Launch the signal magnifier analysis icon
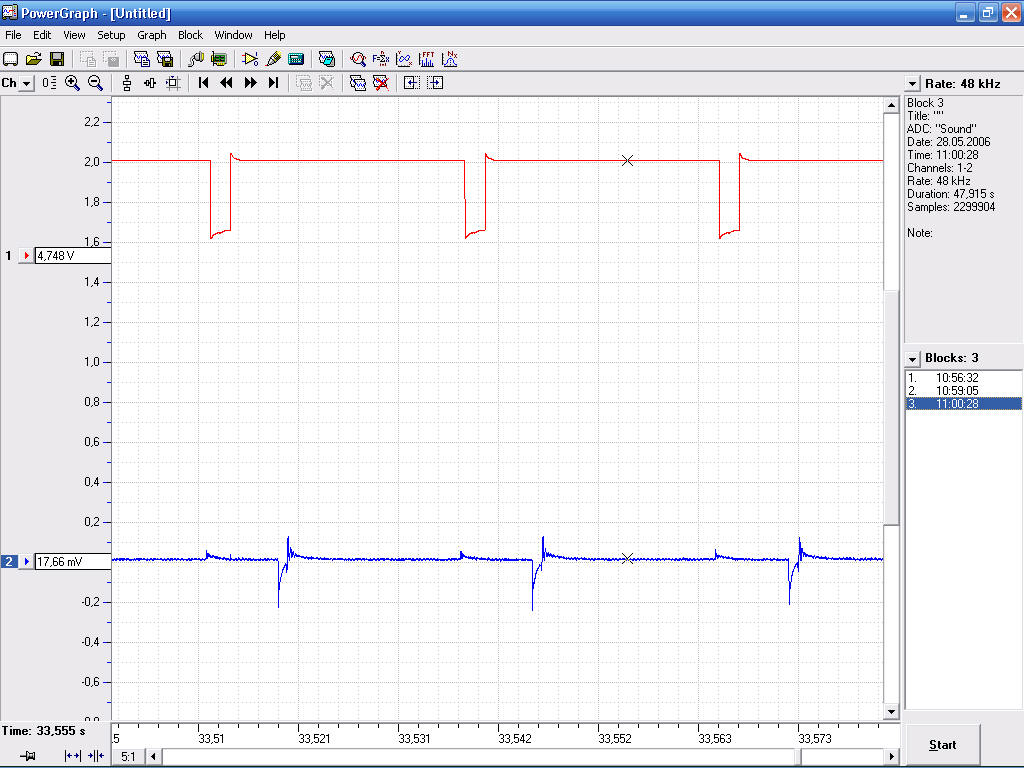 point(357,59)
